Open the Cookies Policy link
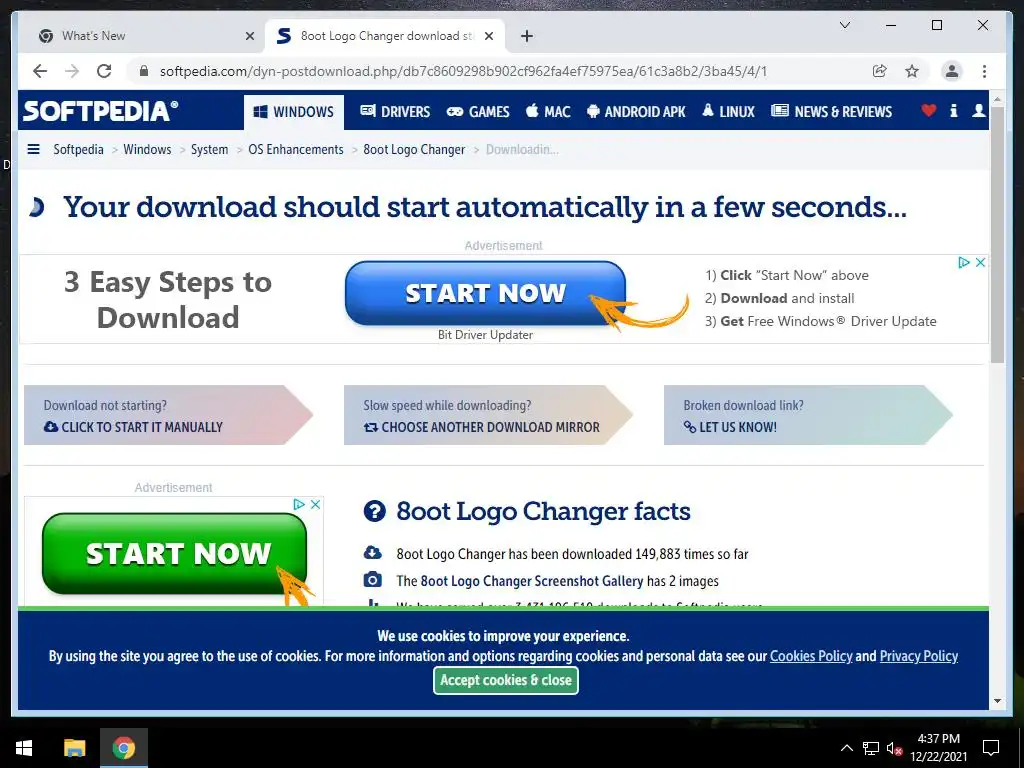 (x=811, y=656)
